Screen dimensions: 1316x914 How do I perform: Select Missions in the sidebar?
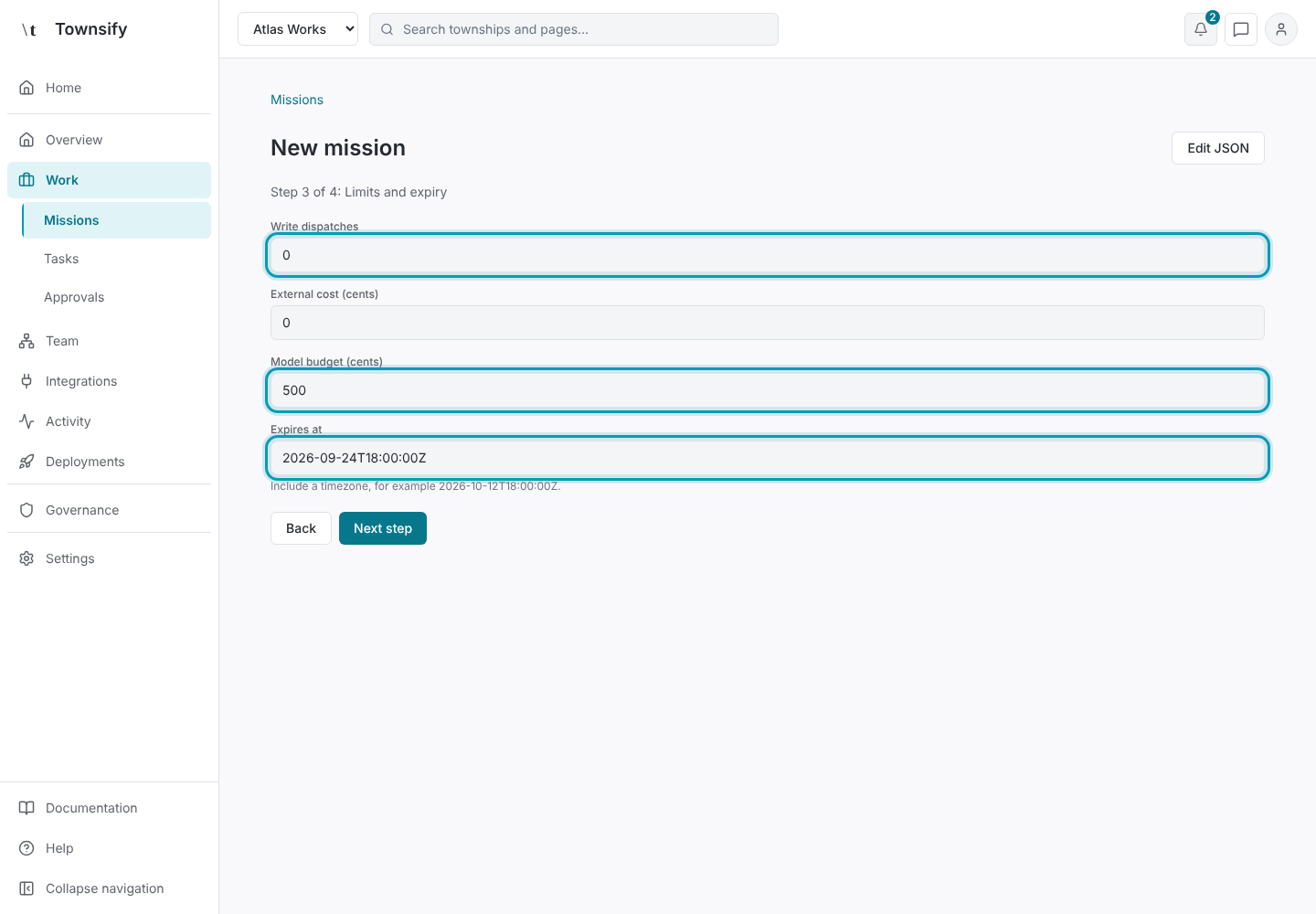click(117, 220)
